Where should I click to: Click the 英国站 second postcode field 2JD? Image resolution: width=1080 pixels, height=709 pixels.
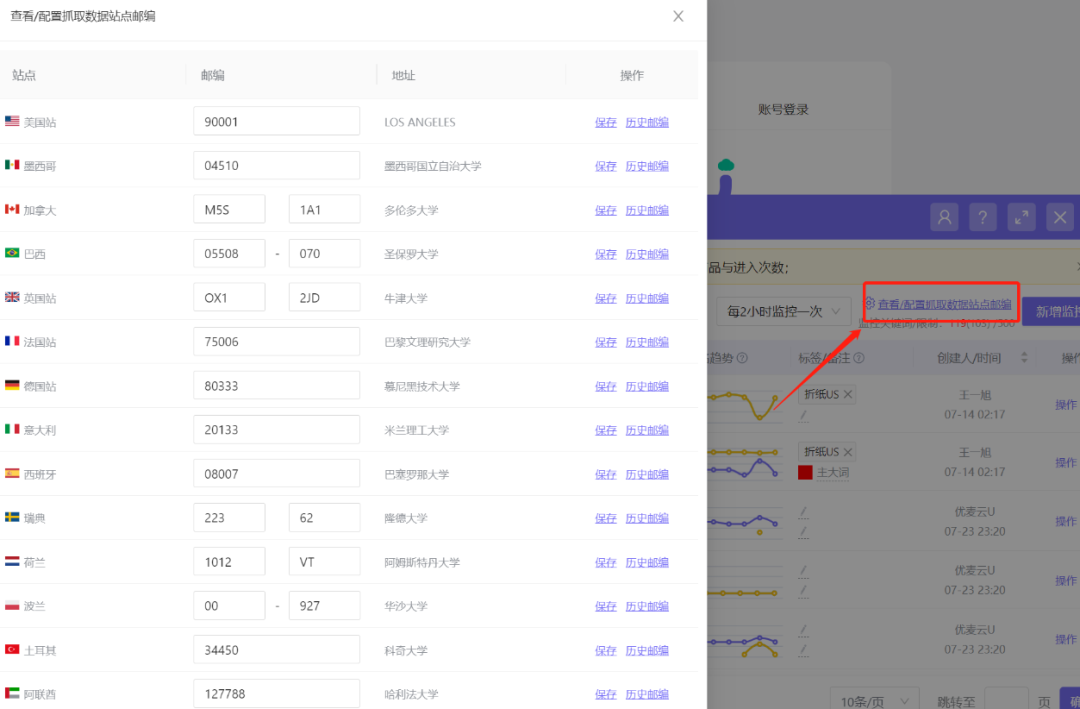(x=324, y=298)
